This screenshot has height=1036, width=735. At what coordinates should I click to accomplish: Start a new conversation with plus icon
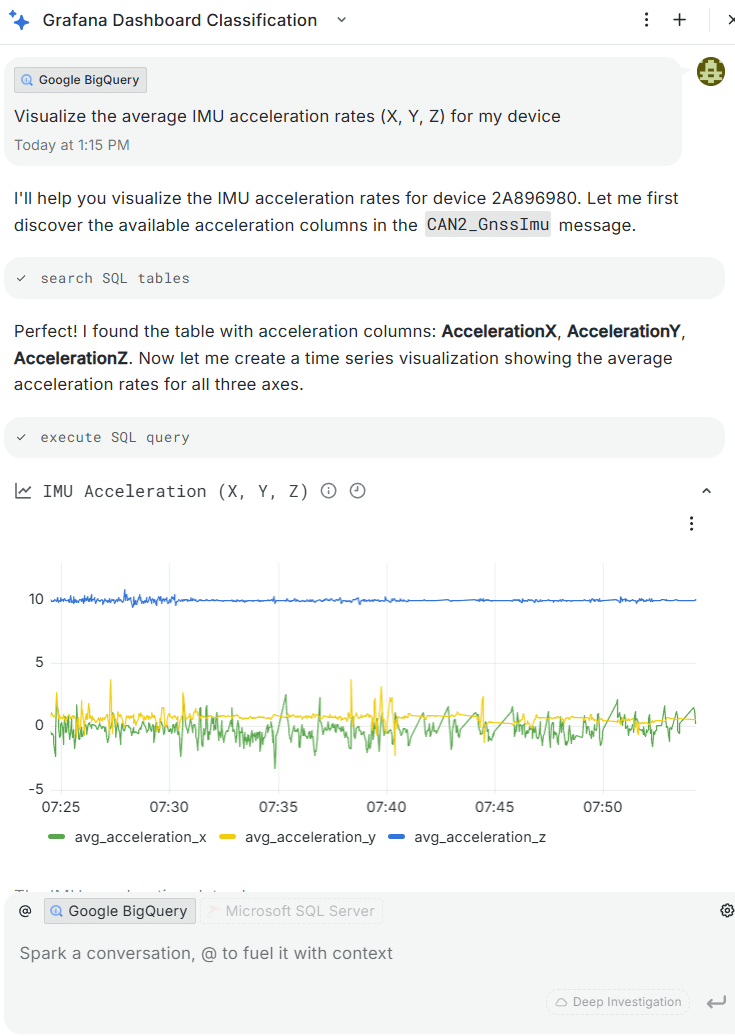pyautogui.click(x=680, y=20)
